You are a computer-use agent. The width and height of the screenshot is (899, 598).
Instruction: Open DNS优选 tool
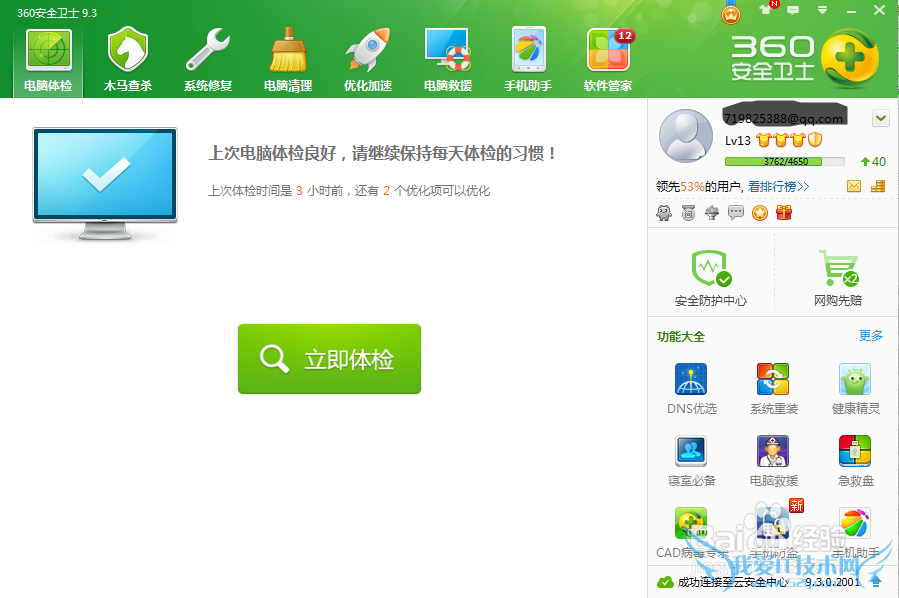click(691, 389)
